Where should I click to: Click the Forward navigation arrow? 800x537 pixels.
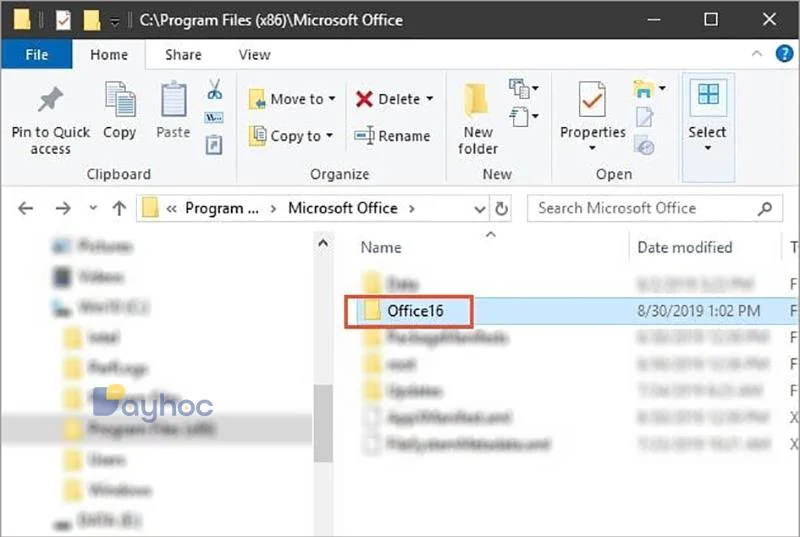[63, 208]
